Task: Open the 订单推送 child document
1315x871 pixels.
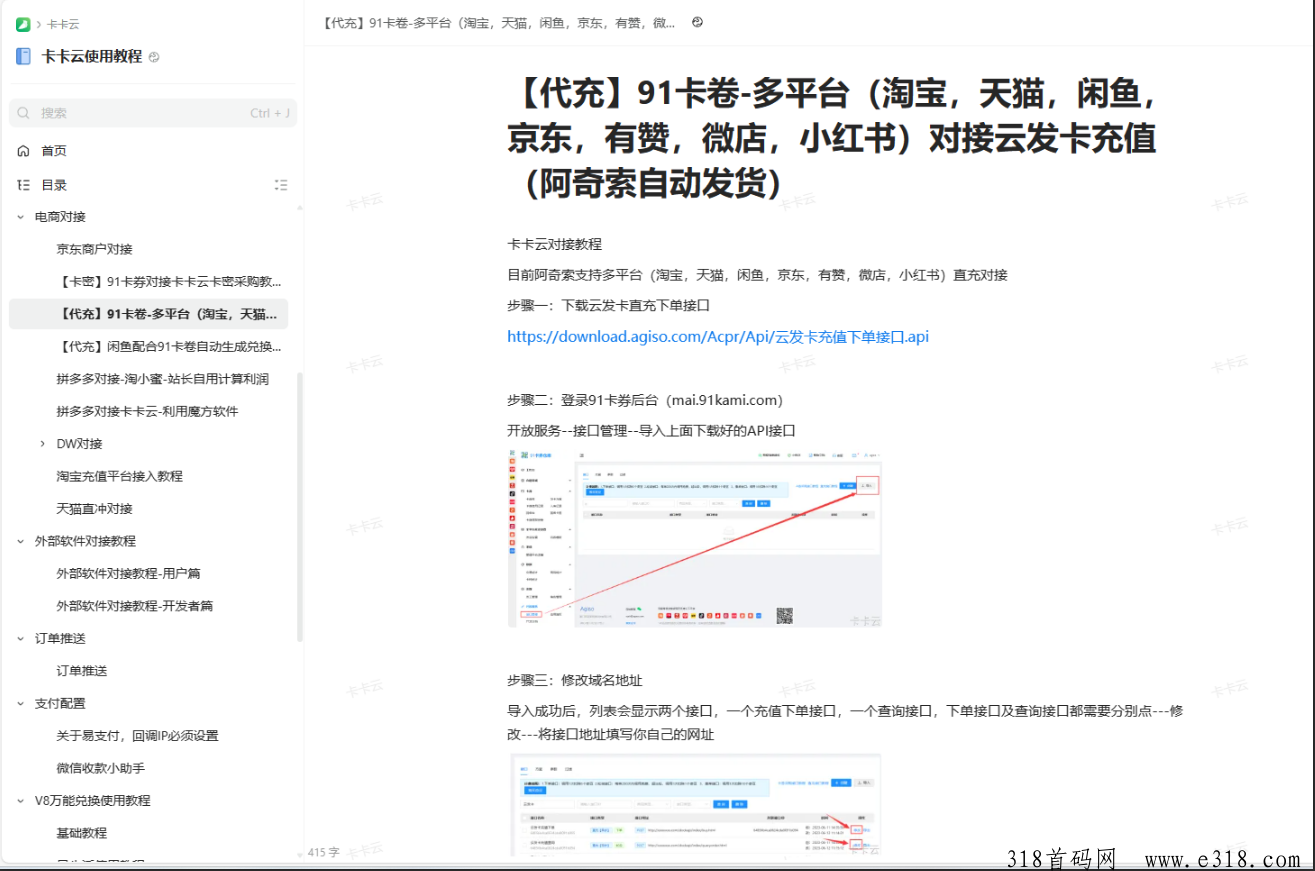Action: [82, 671]
